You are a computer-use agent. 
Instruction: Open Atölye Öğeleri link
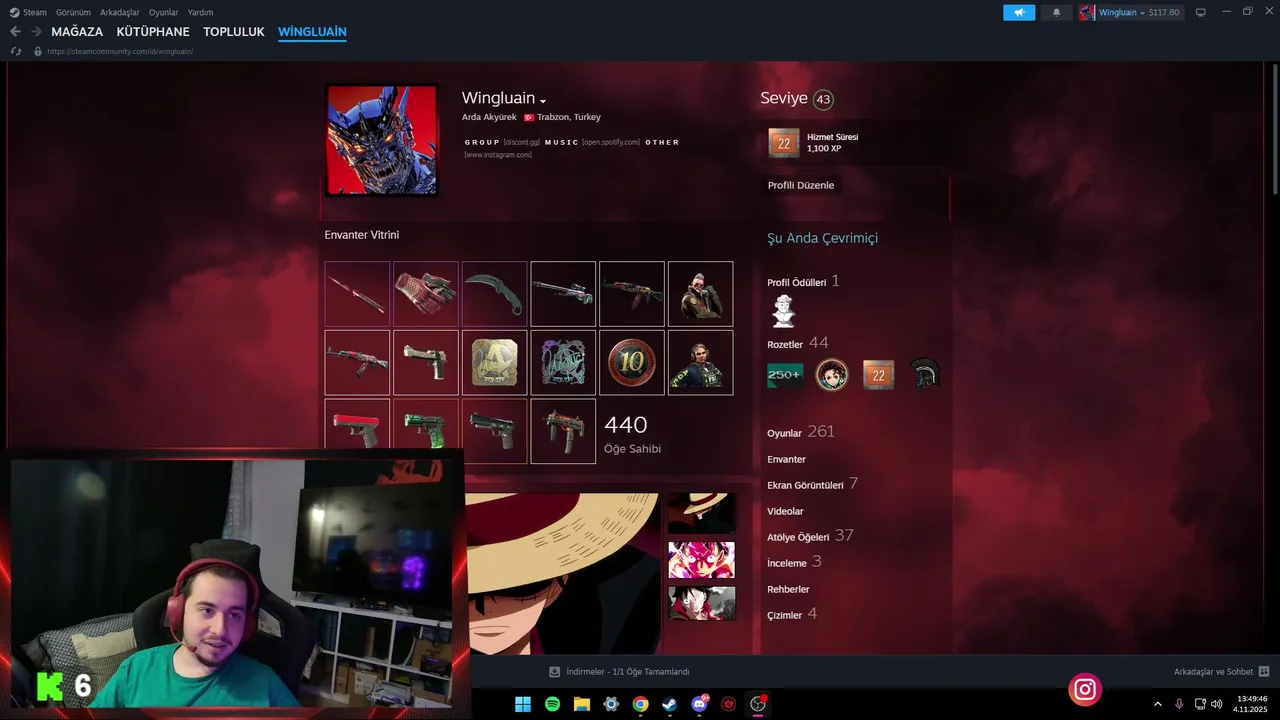point(810,536)
